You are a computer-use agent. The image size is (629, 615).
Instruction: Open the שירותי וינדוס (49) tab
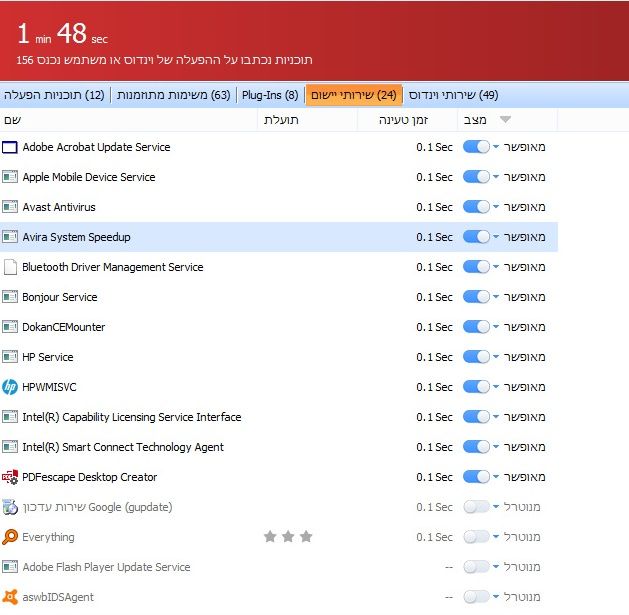coord(454,95)
